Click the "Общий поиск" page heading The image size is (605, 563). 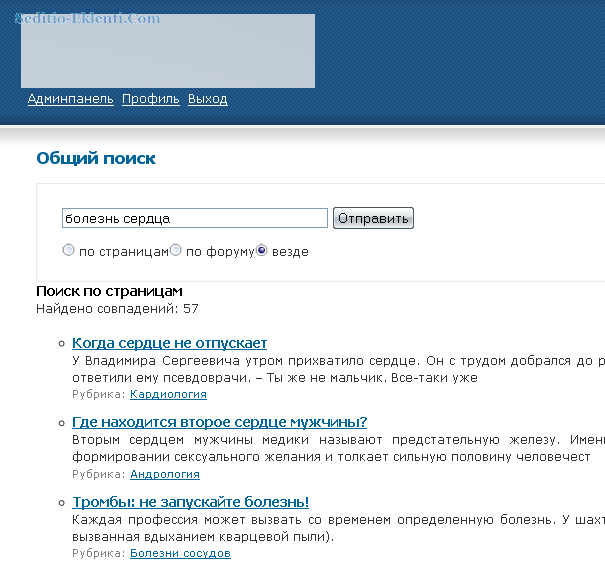pyautogui.click(x=96, y=158)
